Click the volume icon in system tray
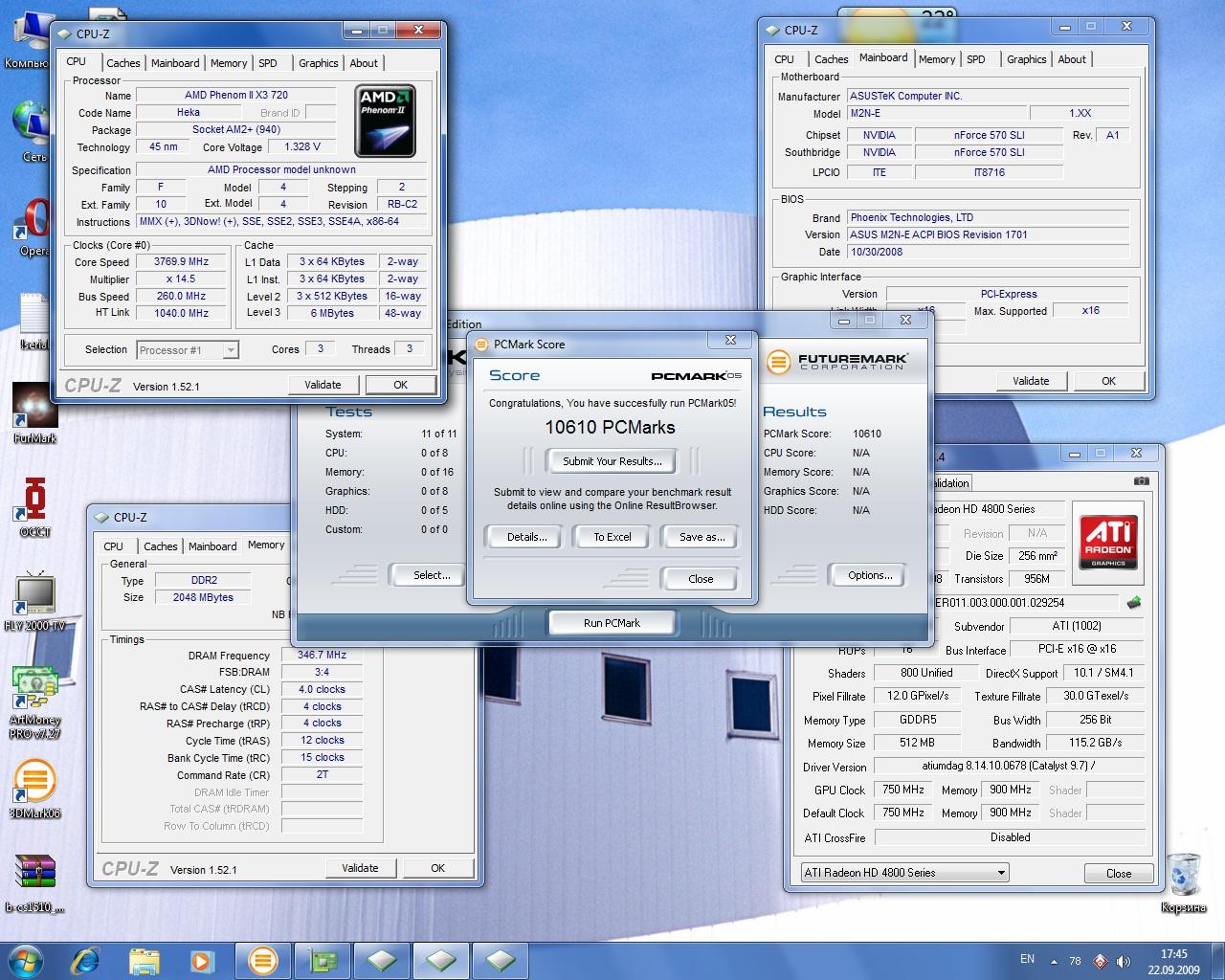 pos(1123,961)
